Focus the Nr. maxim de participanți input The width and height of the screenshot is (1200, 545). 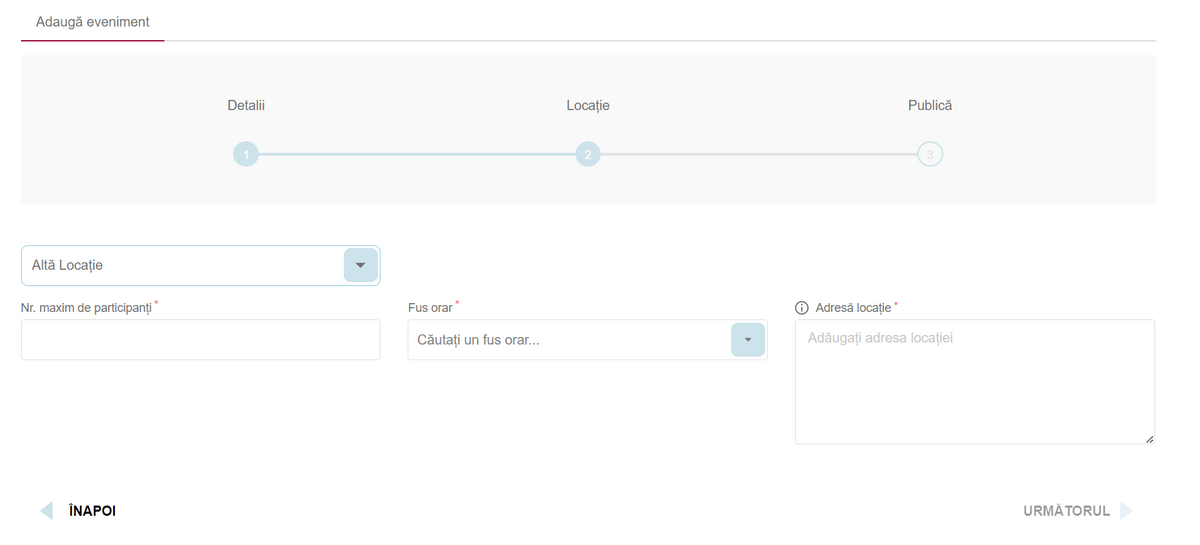pos(200,340)
